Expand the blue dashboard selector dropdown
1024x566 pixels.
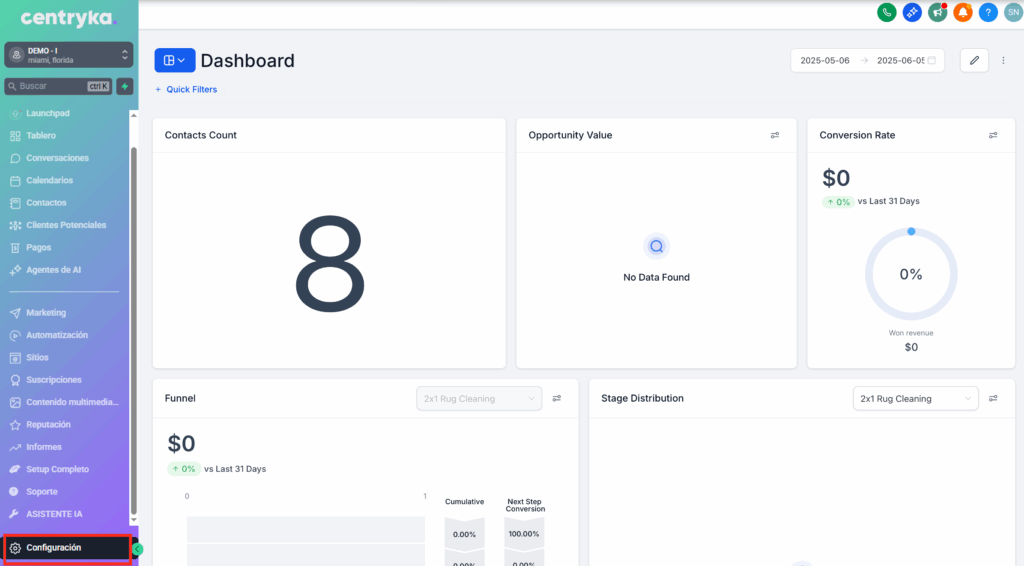[174, 60]
